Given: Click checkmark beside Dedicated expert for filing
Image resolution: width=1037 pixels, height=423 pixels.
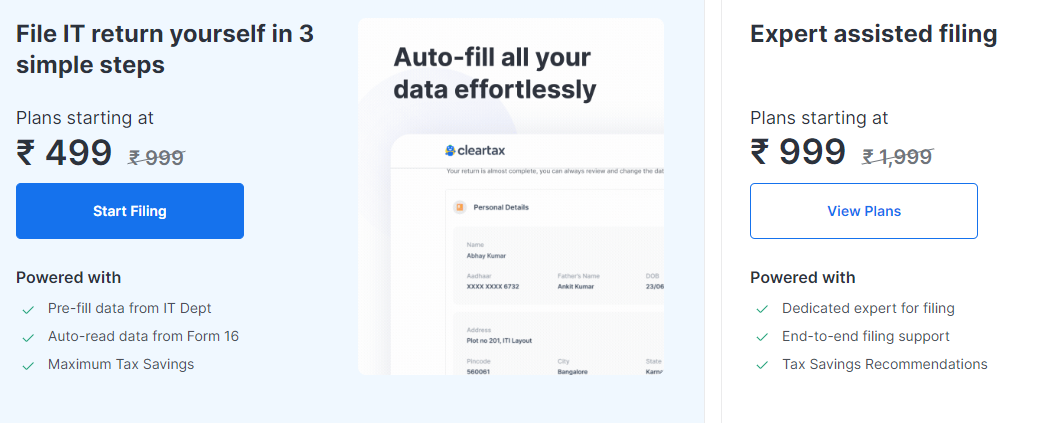Looking at the screenshot, I should click(762, 309).
